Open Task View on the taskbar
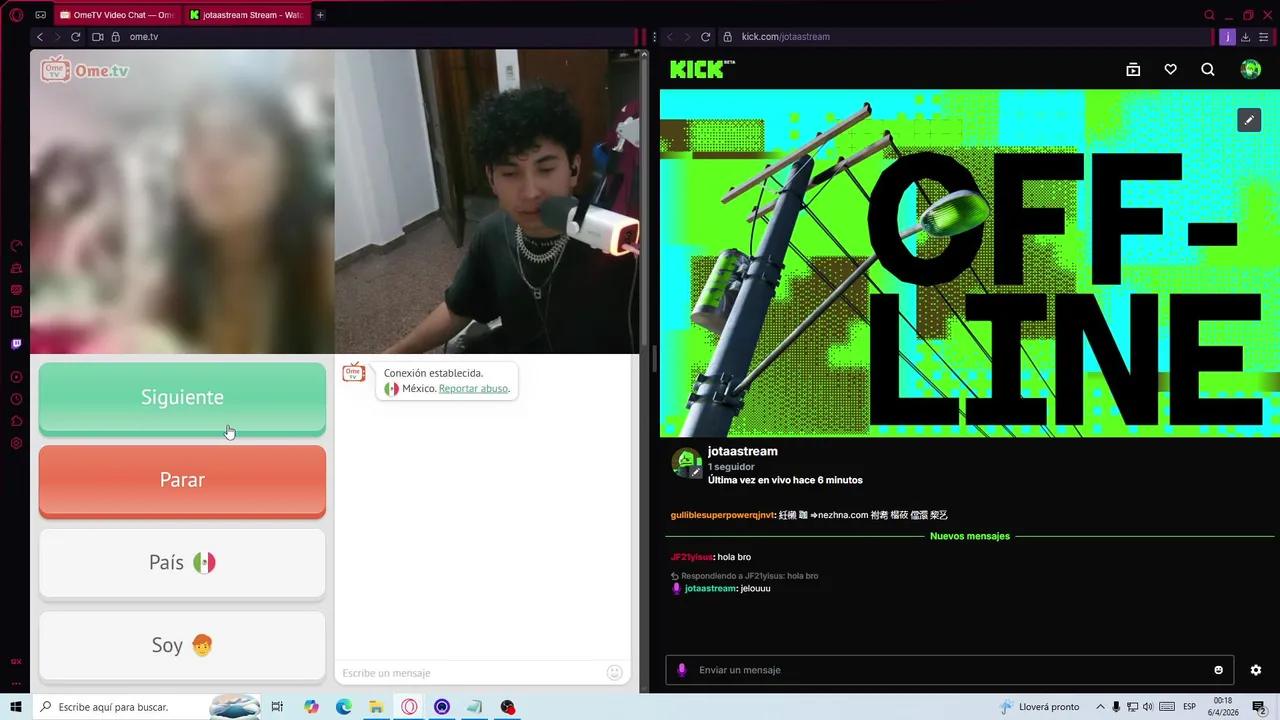1280x720 pixels. [277, 707]
